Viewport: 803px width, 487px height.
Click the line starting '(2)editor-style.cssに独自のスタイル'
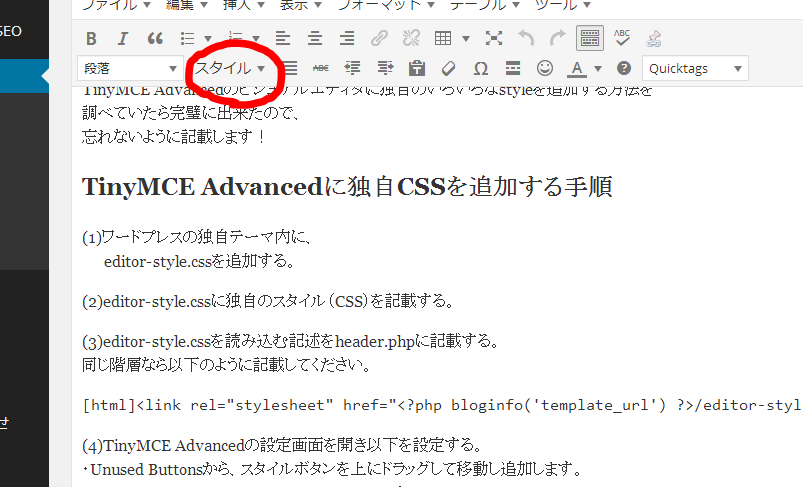[268, 301]
